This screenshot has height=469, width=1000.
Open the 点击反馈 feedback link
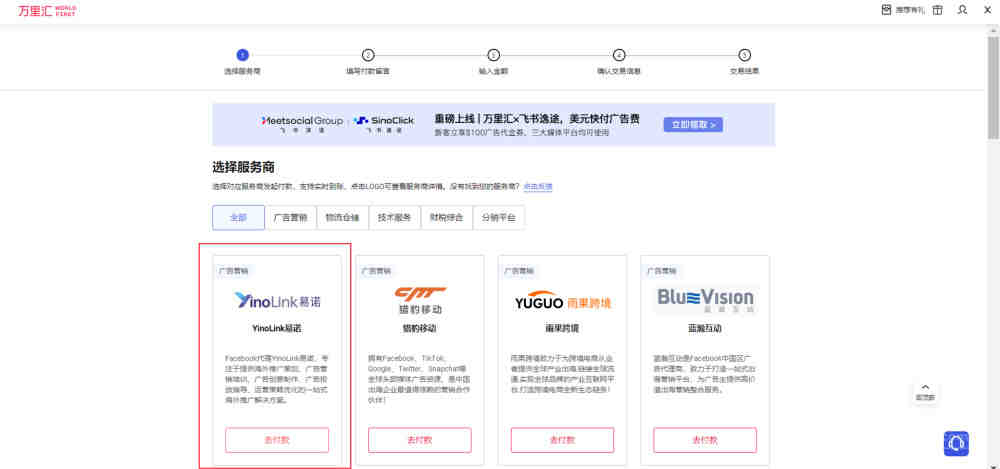tap(538, 186)
